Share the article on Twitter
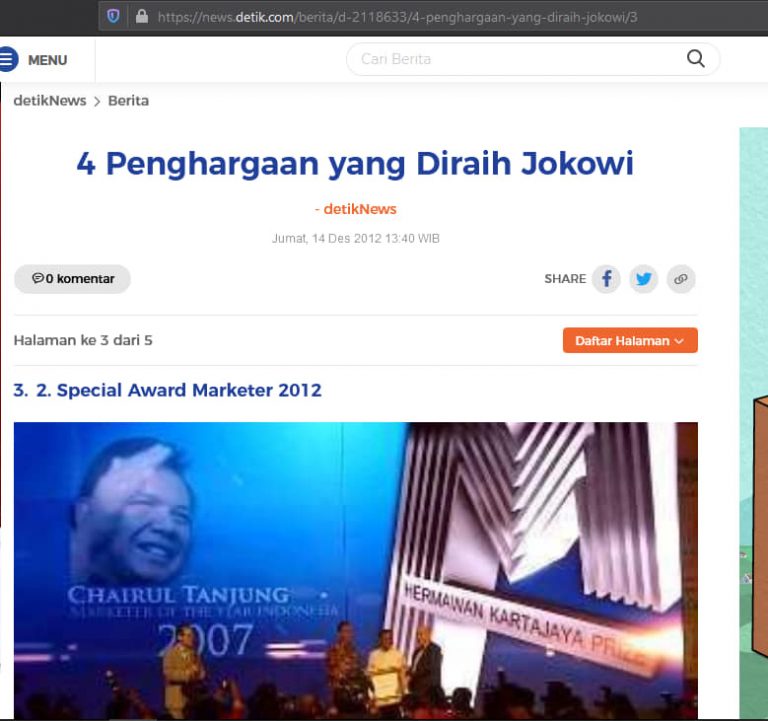Image resolution: width=768 pixels, height=721 pixels. click(644, 279)
